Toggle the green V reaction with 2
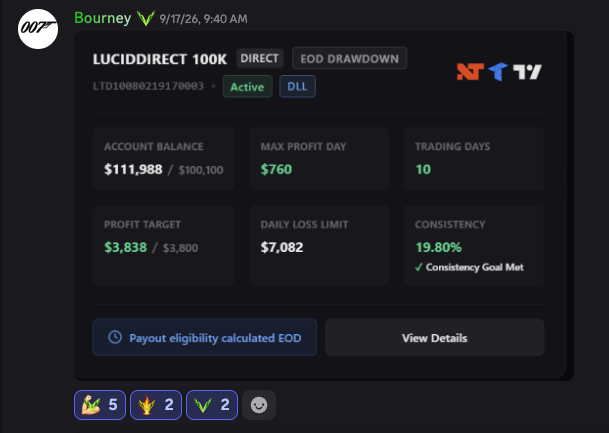 (x=212, y=405)
